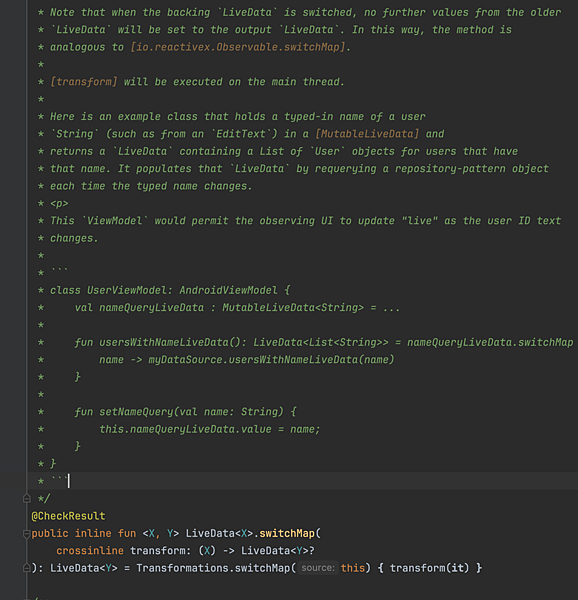Click the 'public' modifier keyword
The image size is (578, 600).
point(50,533)
